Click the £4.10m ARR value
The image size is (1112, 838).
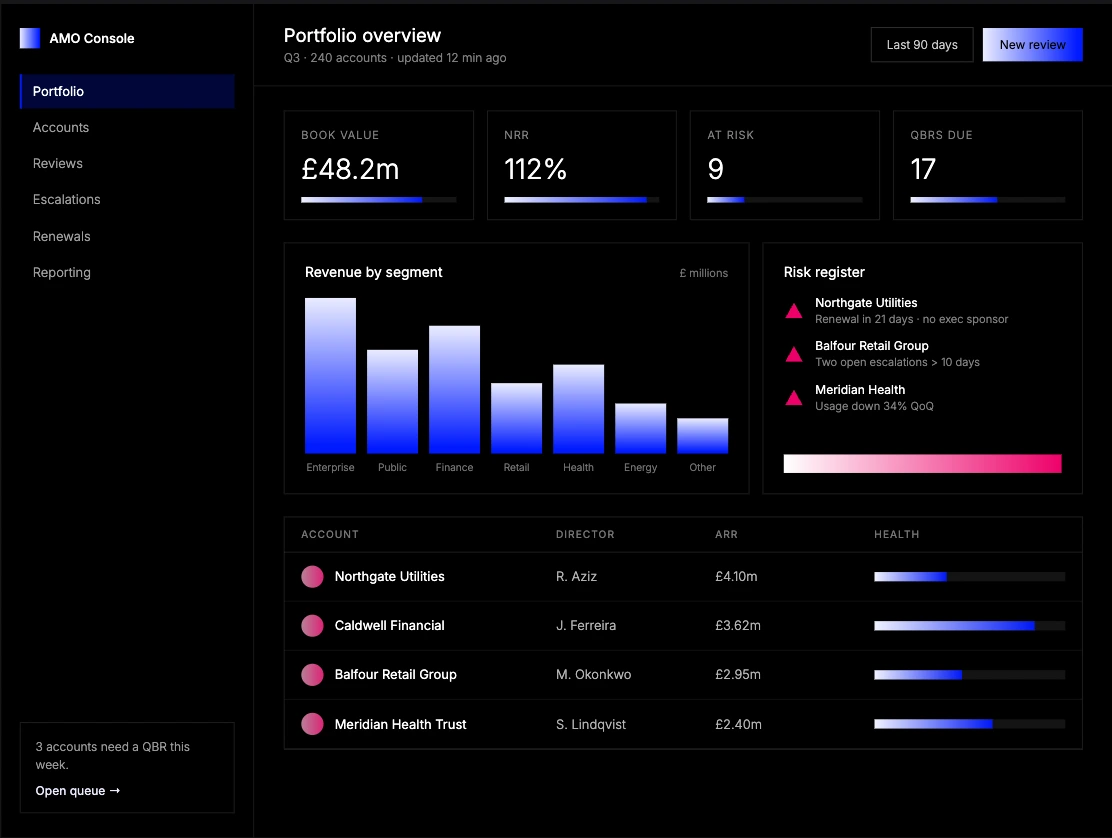click(x=736, y=576)
